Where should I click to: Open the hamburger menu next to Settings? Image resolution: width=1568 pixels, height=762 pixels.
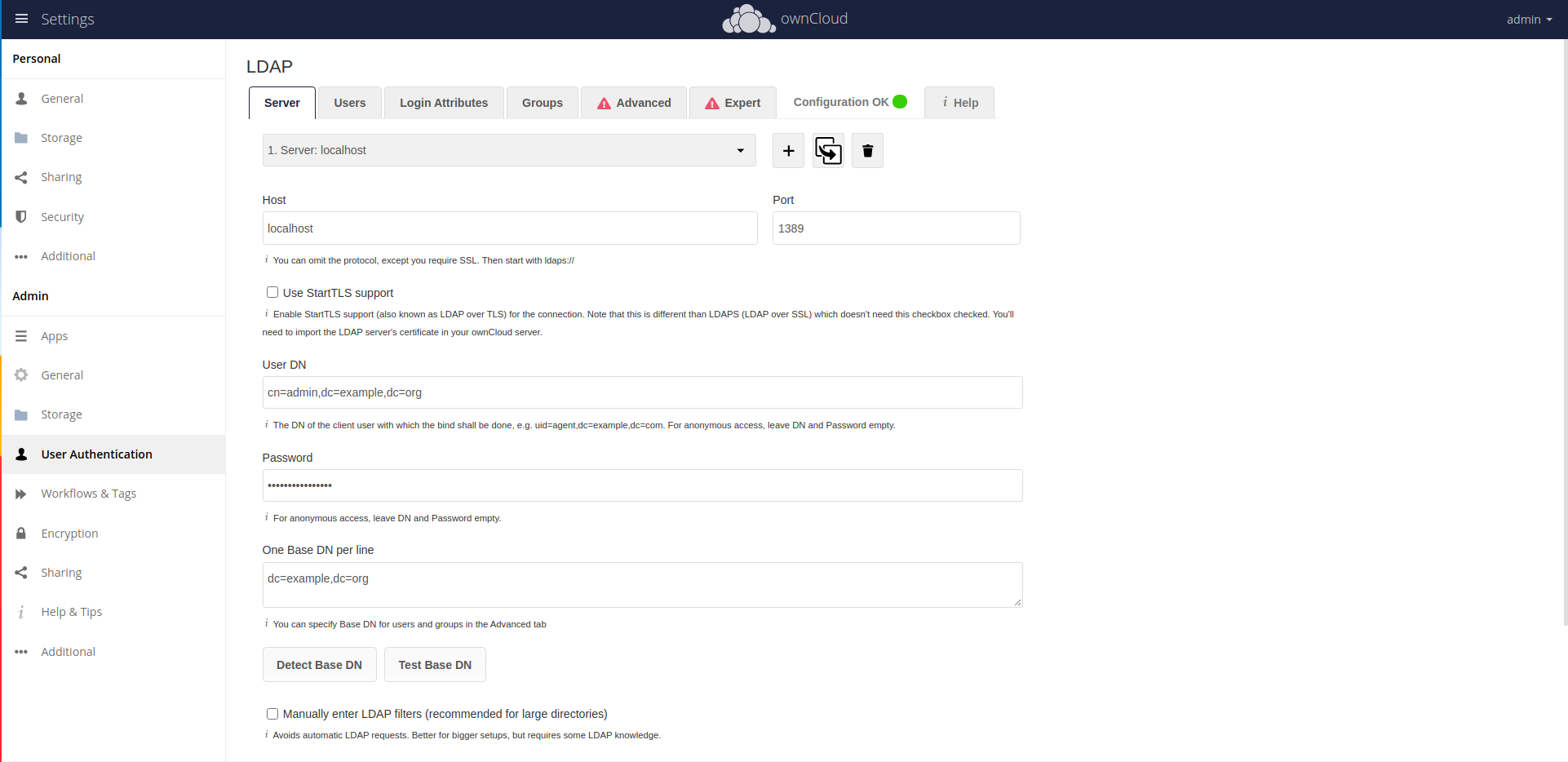[x=22, y=19]
